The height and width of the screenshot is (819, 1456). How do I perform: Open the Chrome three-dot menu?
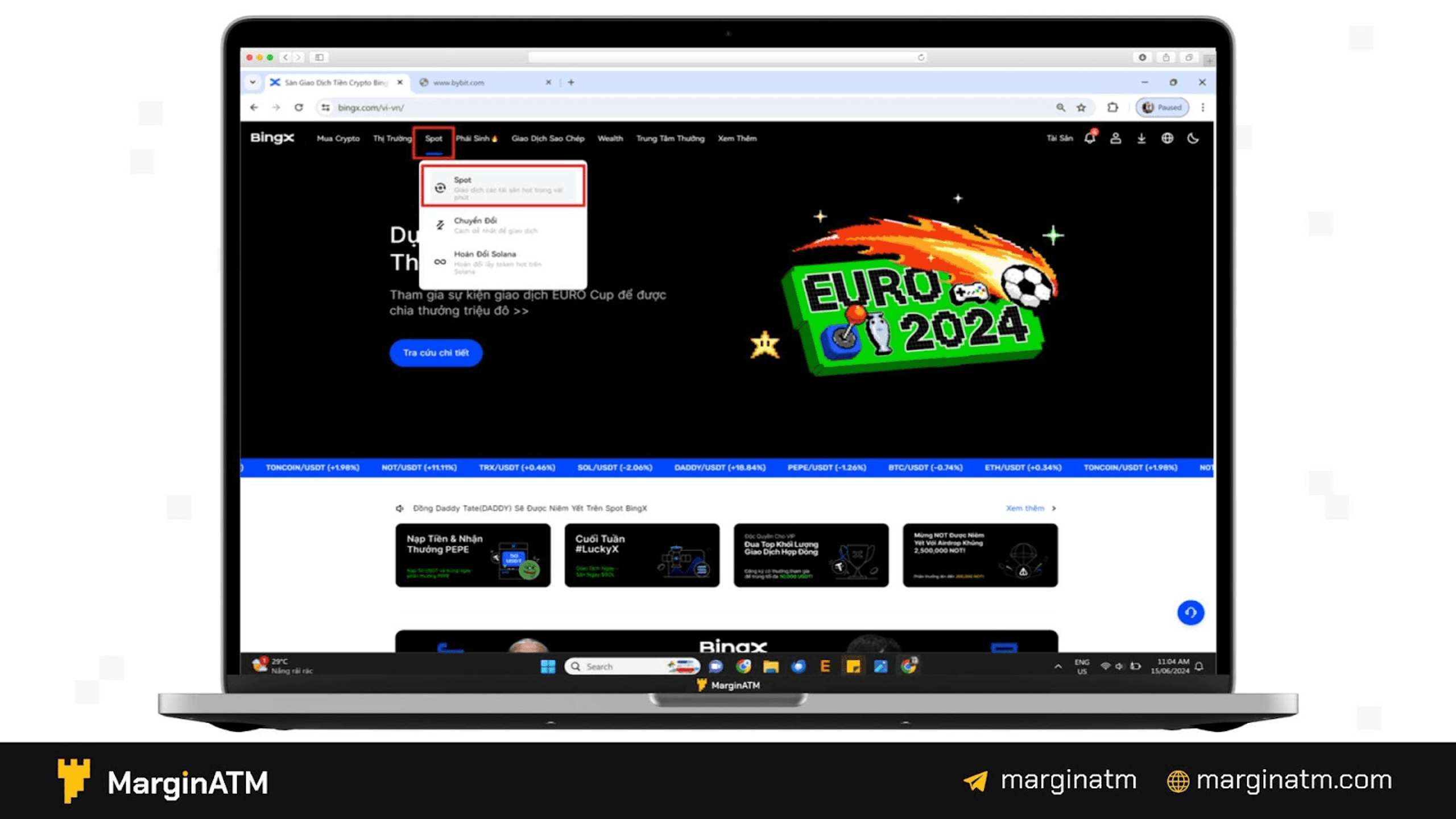pyautogui.click(x=1203, y=107)
